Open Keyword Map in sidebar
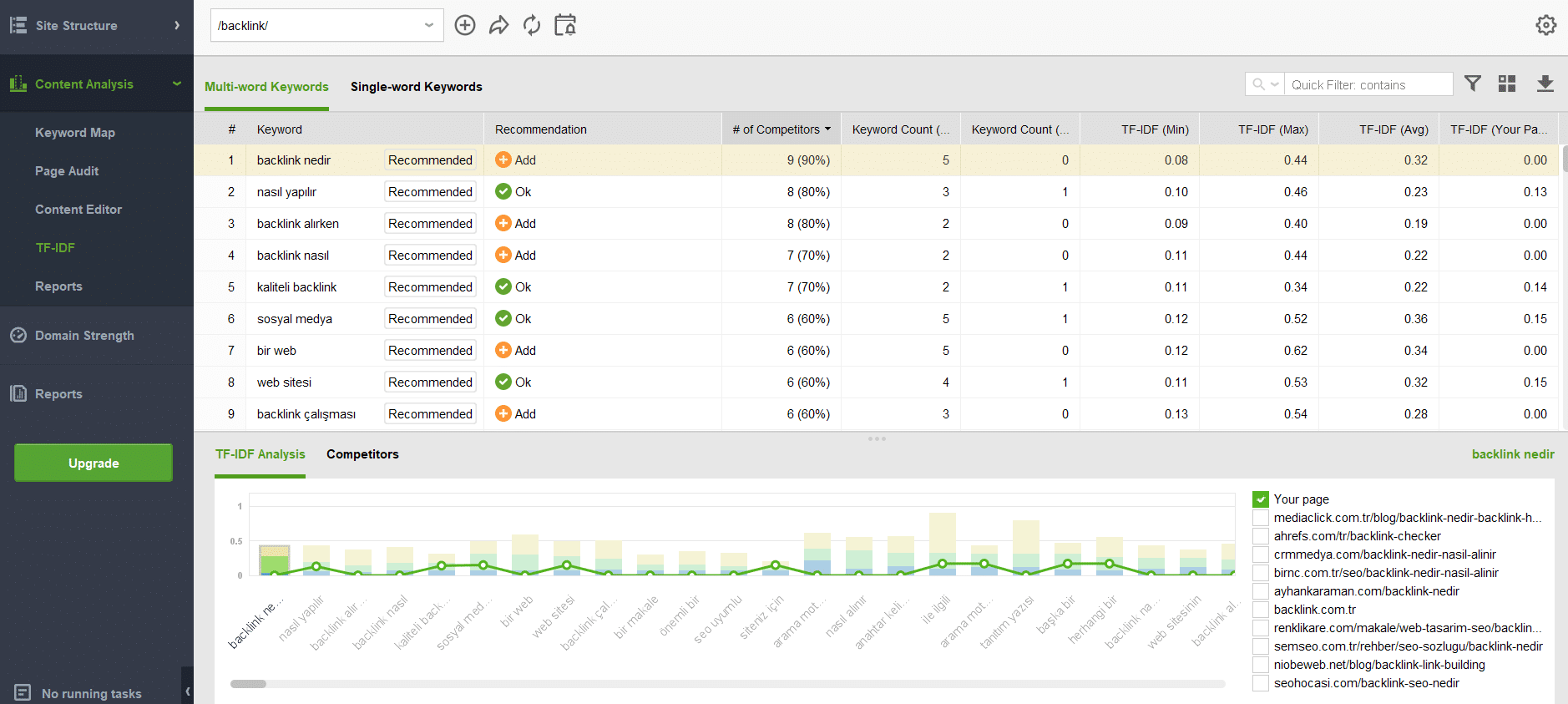This screenshot has height=704, width=1568. (x=75, y=132)
